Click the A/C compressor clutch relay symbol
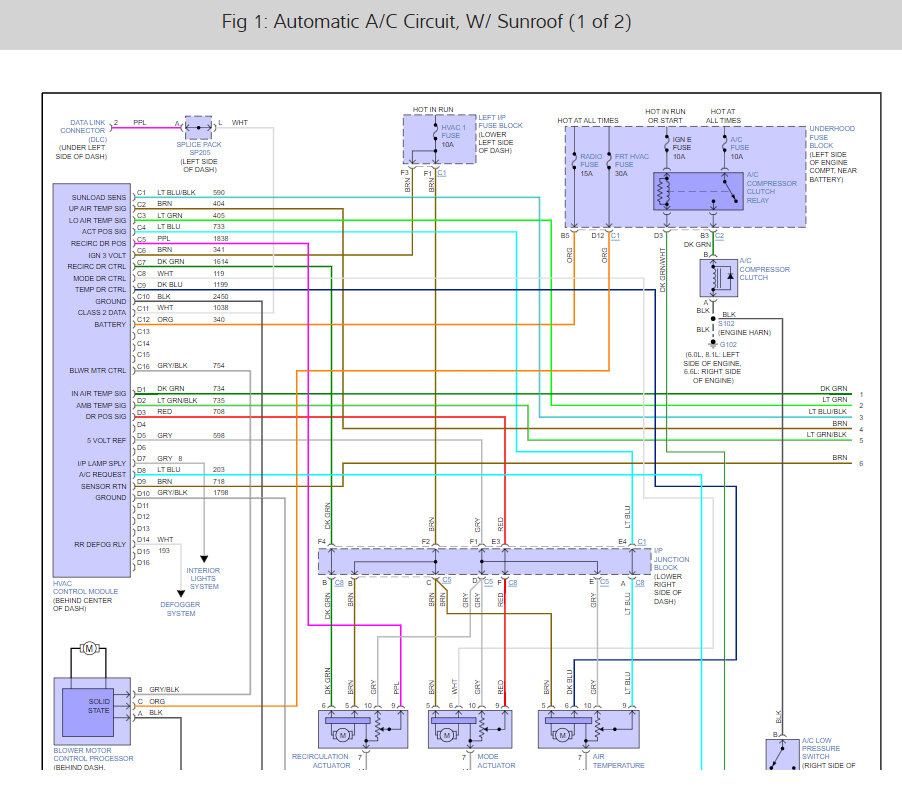Screen dimensions: 902x799 click(698, 191)
